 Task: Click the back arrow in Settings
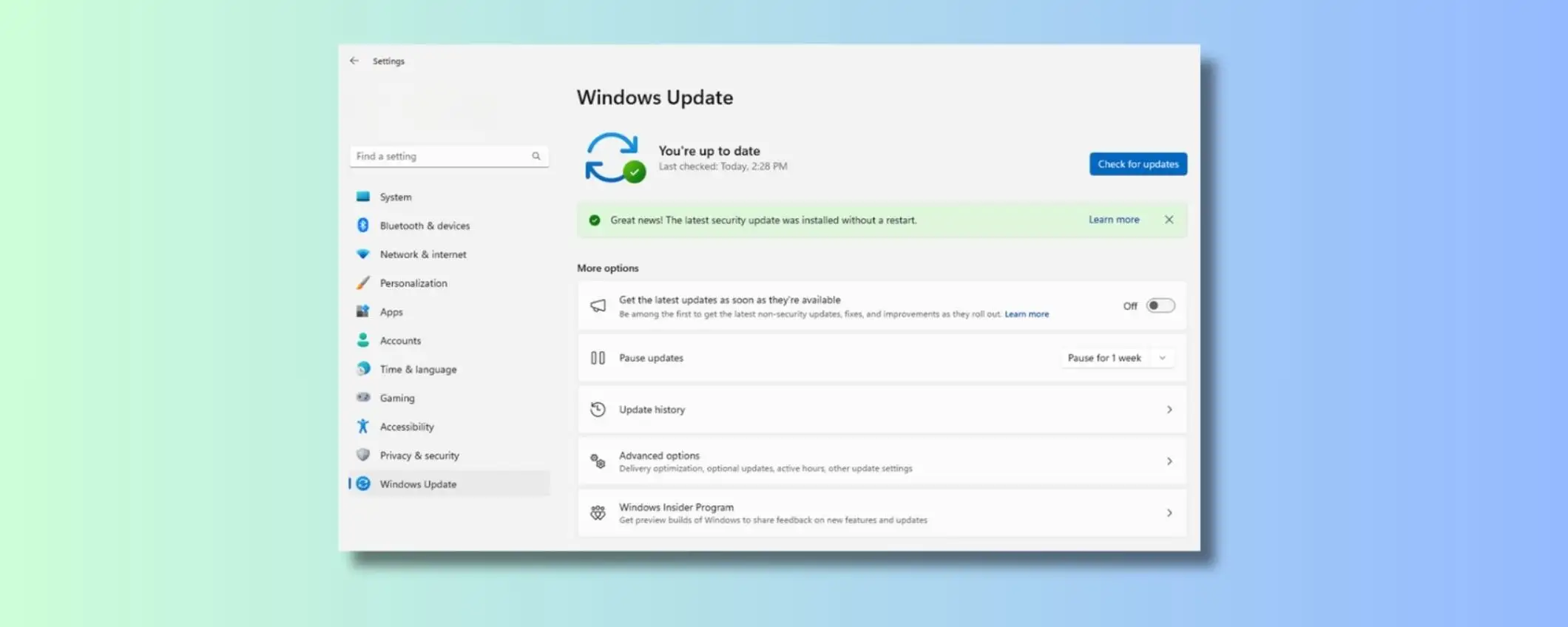pos(354,61)
